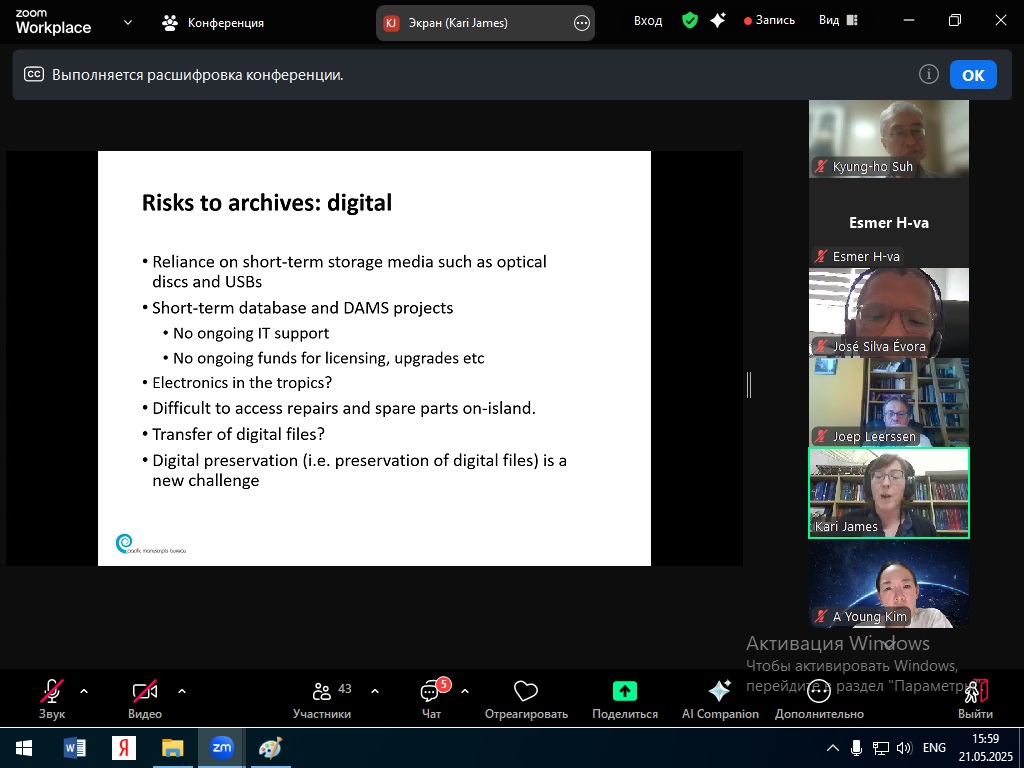Screen dimensions: 1024x768
Task: Select A Young Kim video thumbnail
Action: [x=889, y=584]
